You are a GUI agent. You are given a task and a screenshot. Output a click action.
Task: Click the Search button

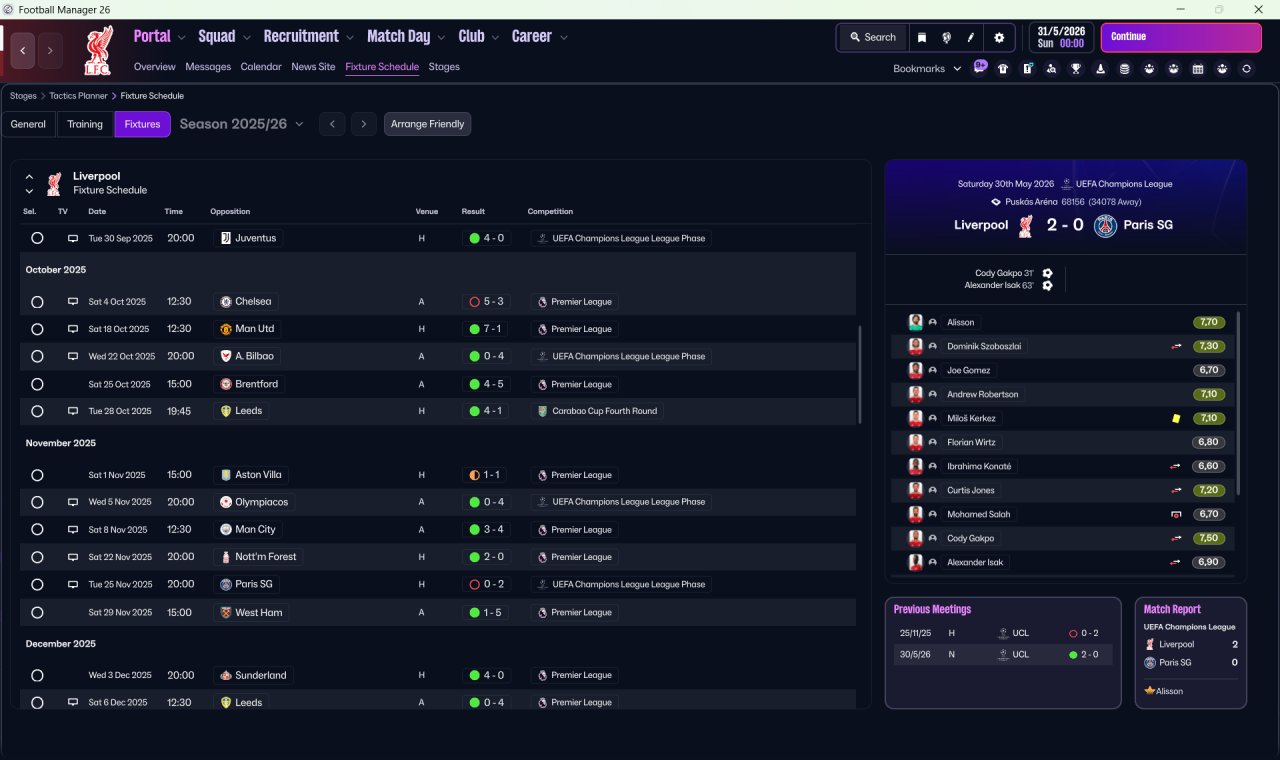click(x=873, y=37)
